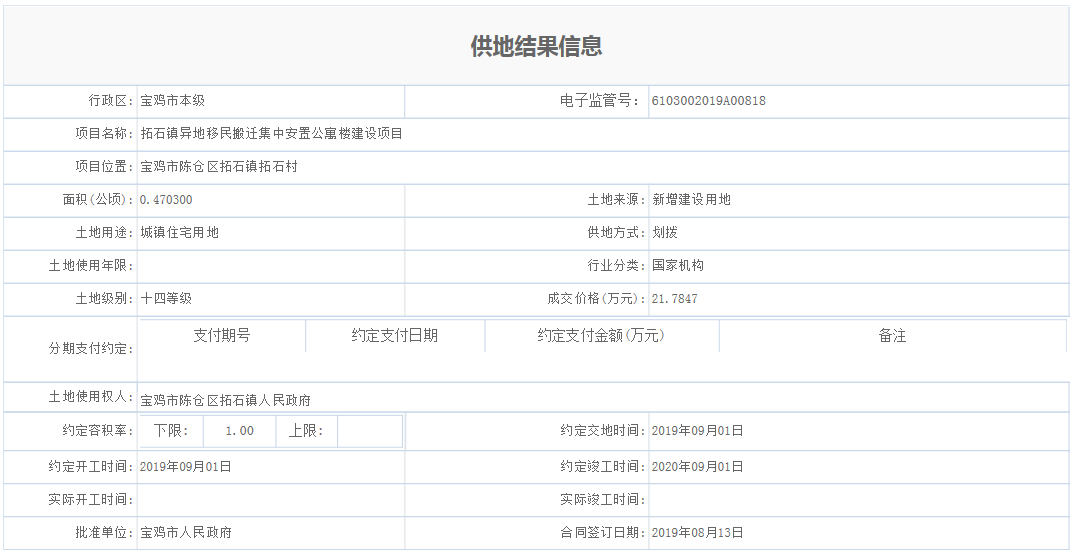The width and height of the screenshot is (1073, 555).
Task: Click the project name 拓石镇异地移民搬迁集中安置公寓楼建设项目
Action: click(271, 134)
